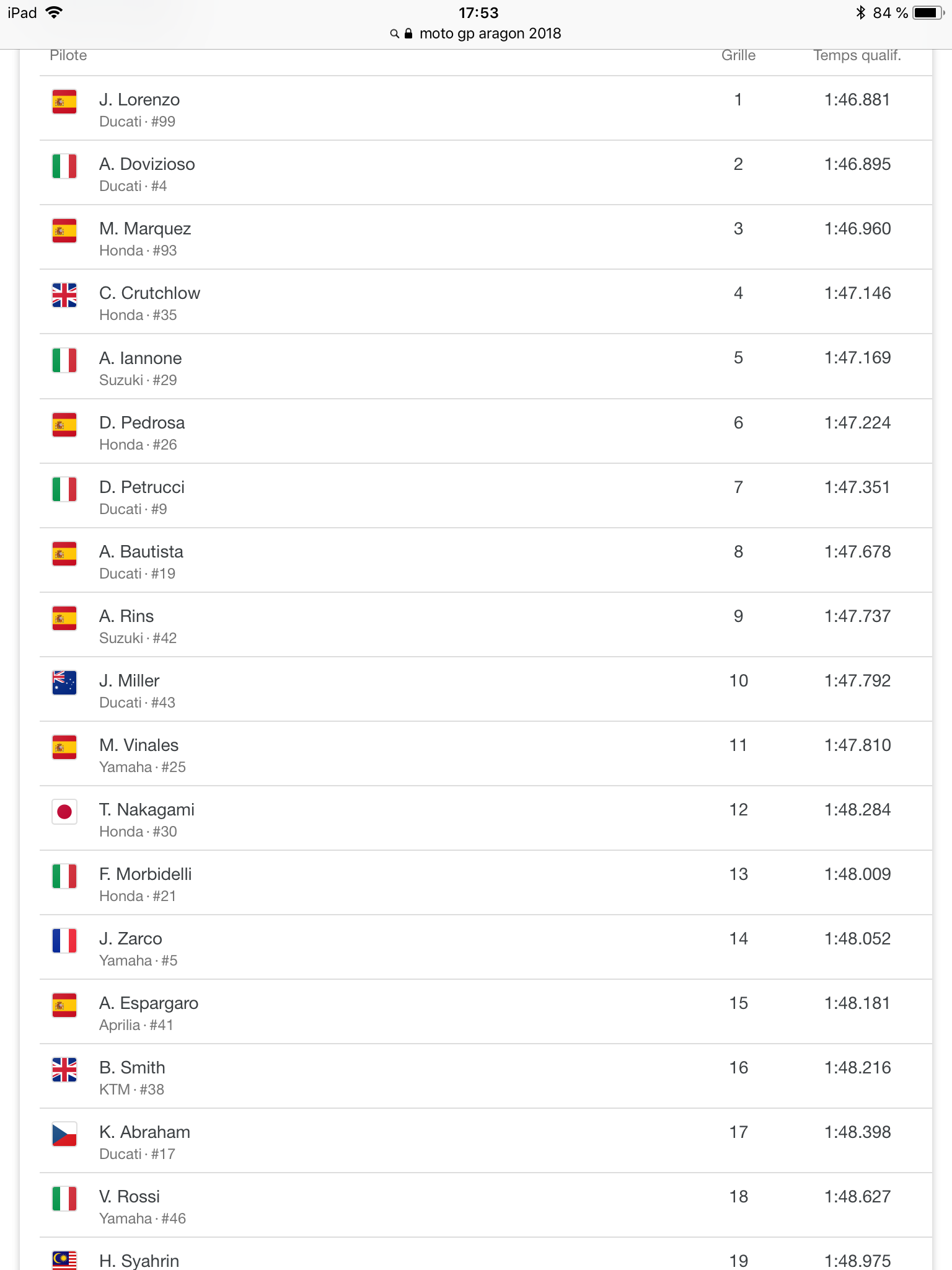Viewport: 952px width, 1270px height.
Task: Tap the Wi-Fi icon in status bar
Action: (55, 12)
